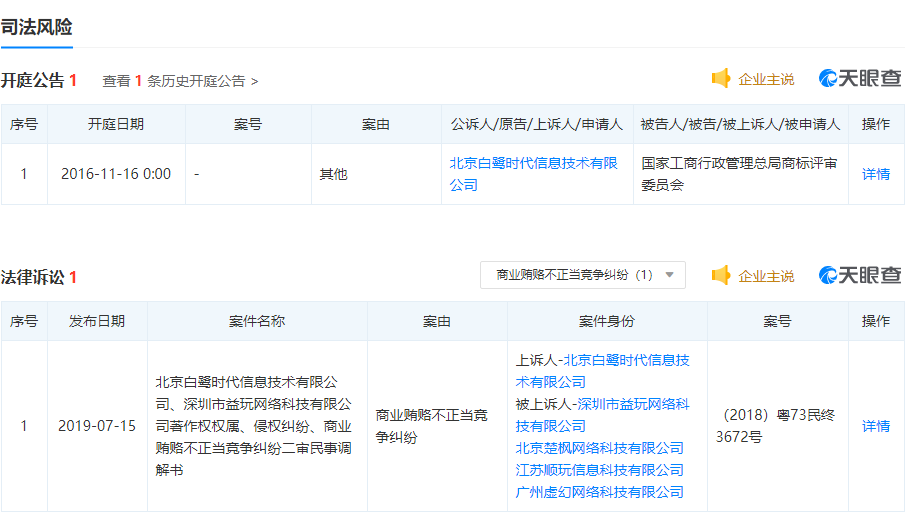918x530 pixels.
Task: Open 北京楚枫网络科技有限公司 company link
Action: 600,448
